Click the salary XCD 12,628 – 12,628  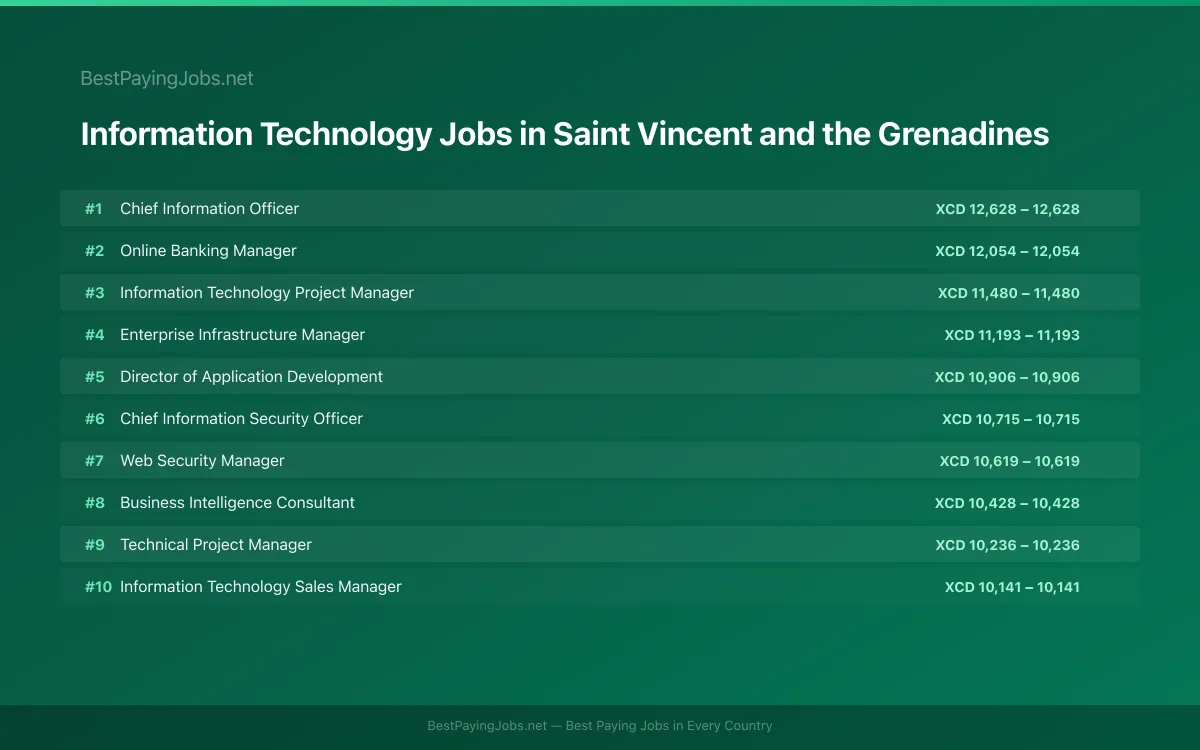1008,209
